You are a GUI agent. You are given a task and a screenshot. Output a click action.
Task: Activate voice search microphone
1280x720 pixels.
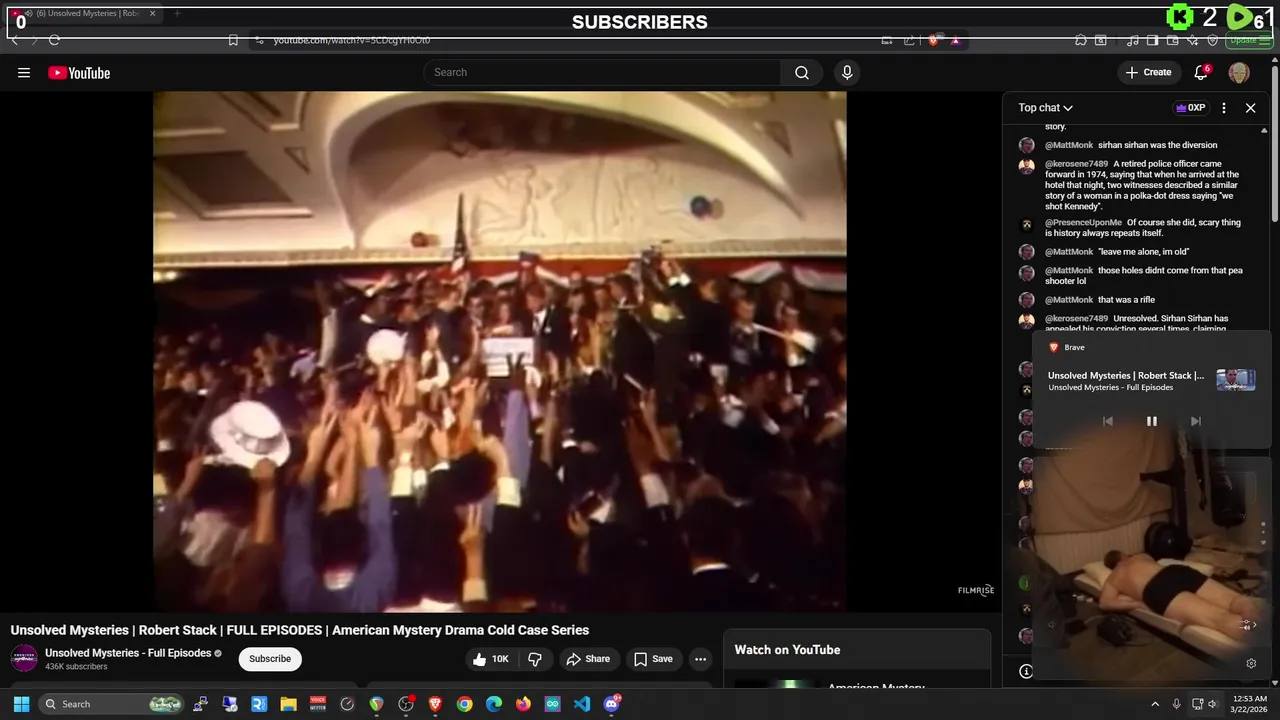(x=847, y=72)
